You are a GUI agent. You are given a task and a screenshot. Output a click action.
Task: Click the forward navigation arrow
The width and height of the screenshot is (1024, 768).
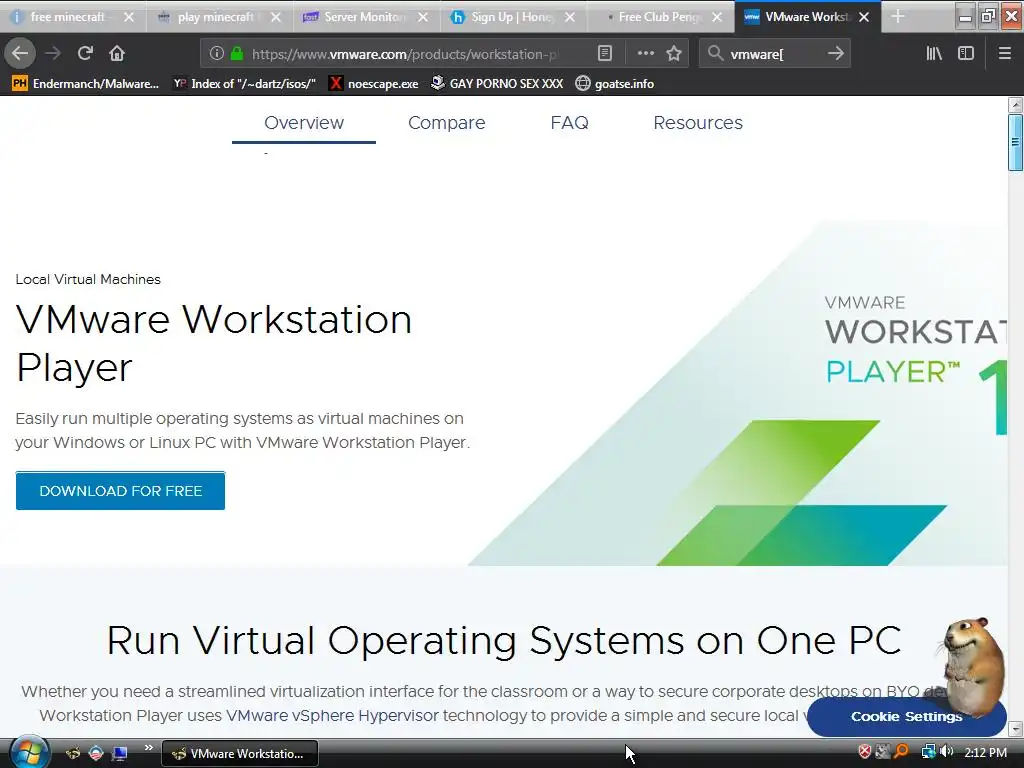click(x=53, y=54)
